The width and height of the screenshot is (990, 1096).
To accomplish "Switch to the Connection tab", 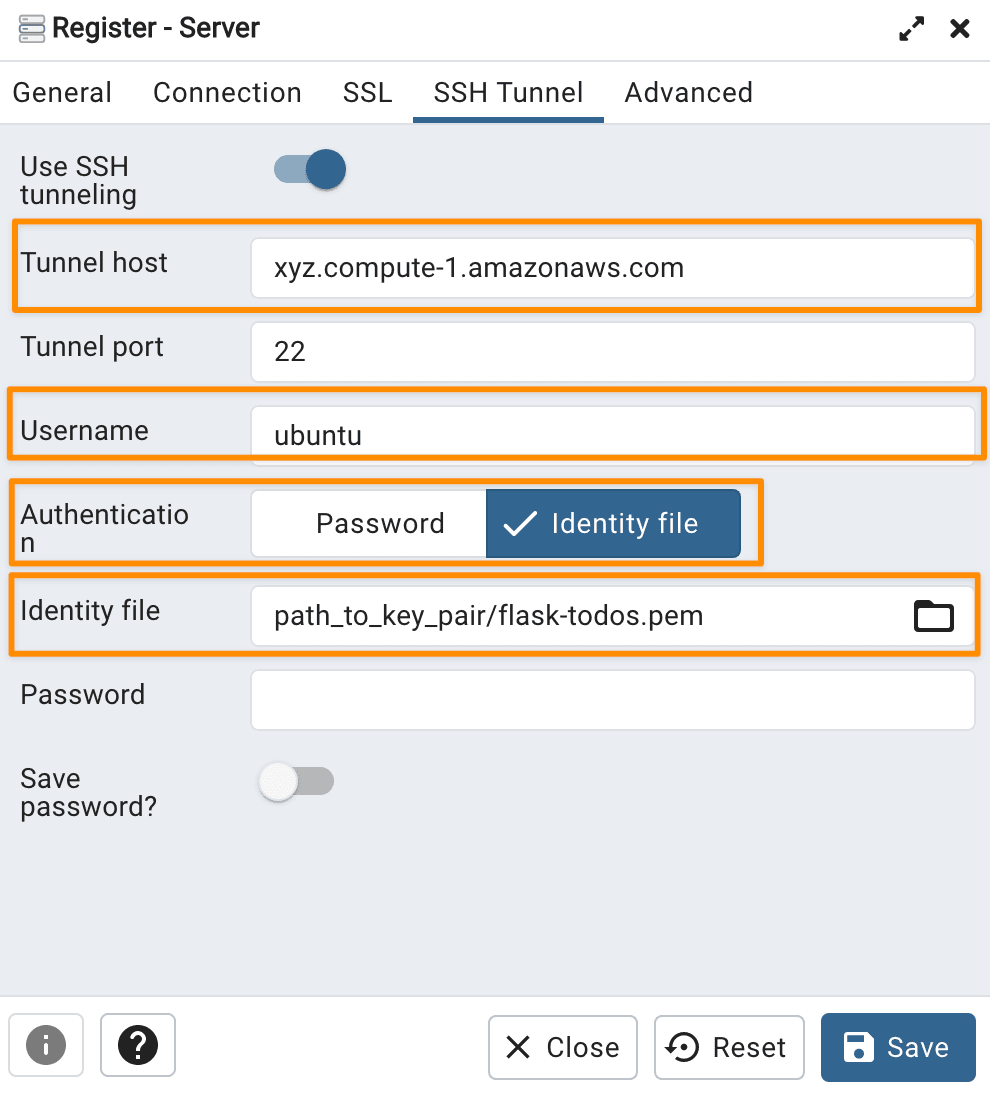I will point(227,92).
